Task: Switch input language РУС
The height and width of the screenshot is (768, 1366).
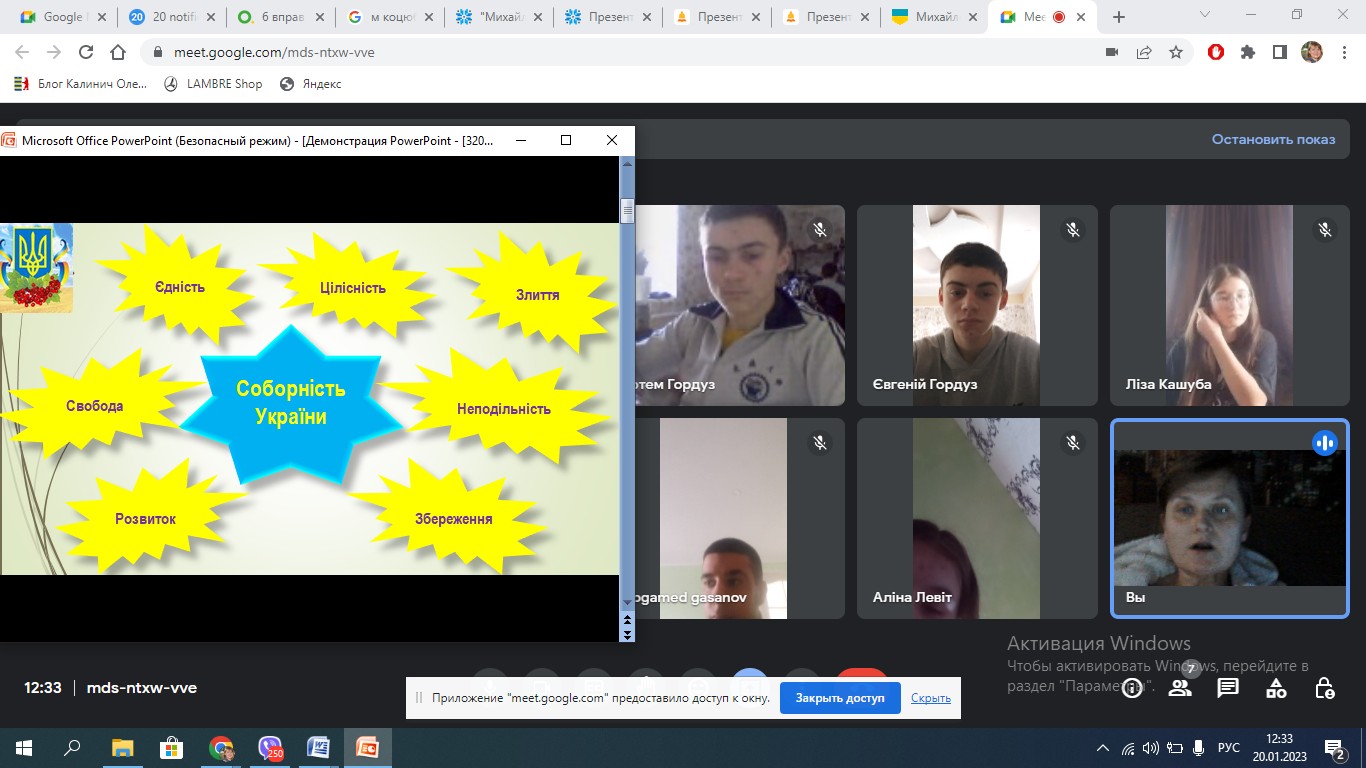Action: click(x=1229, y=748)
